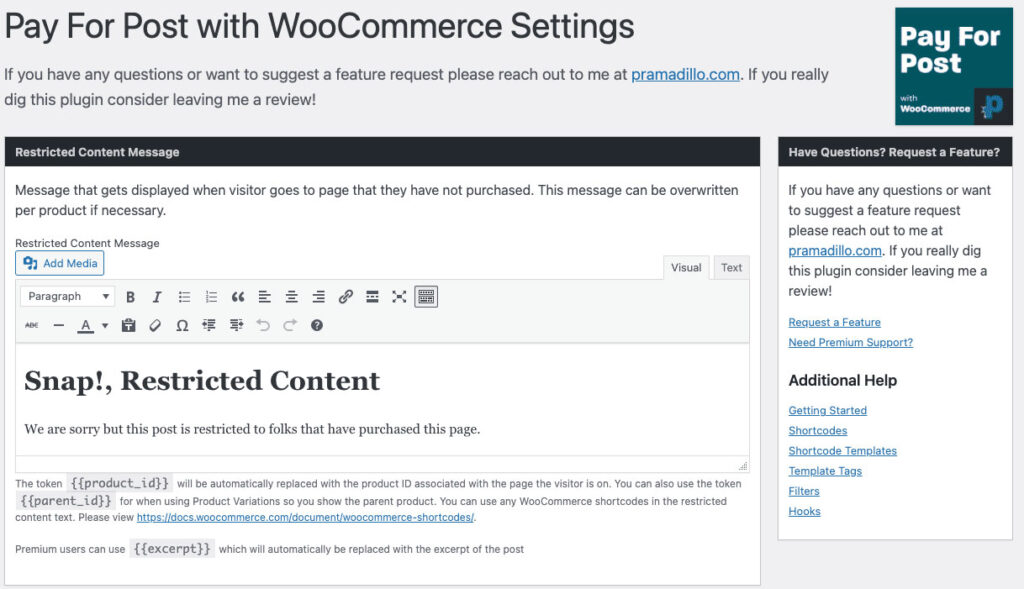The height and width of the screenshot is (589, 1024).
Task: Open WooCommerce shortcodes documentation link
Action: pos(305,517)
